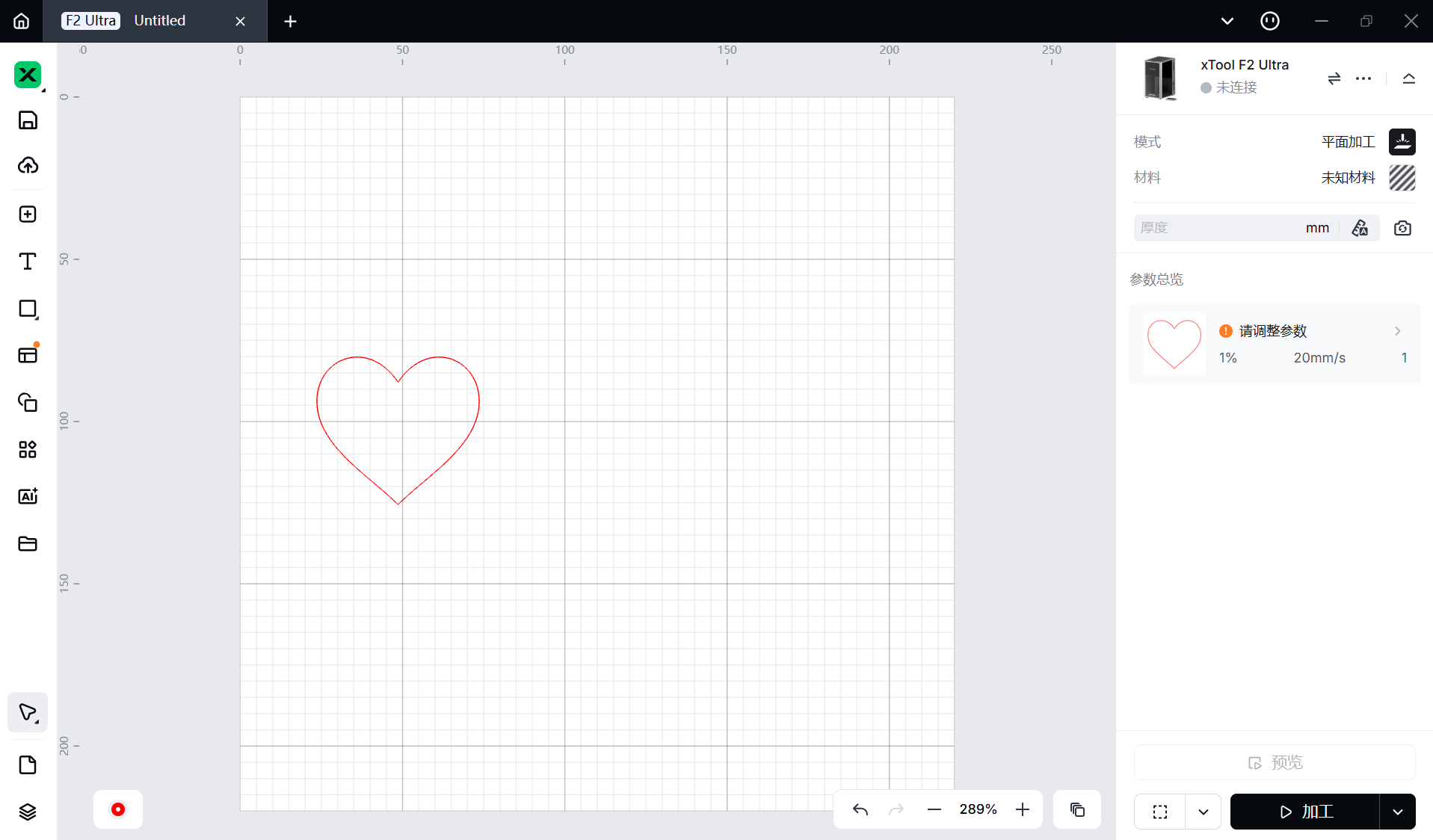Open the AI image generation tool
Screen dimensions: 1433x840
[28, 496]
